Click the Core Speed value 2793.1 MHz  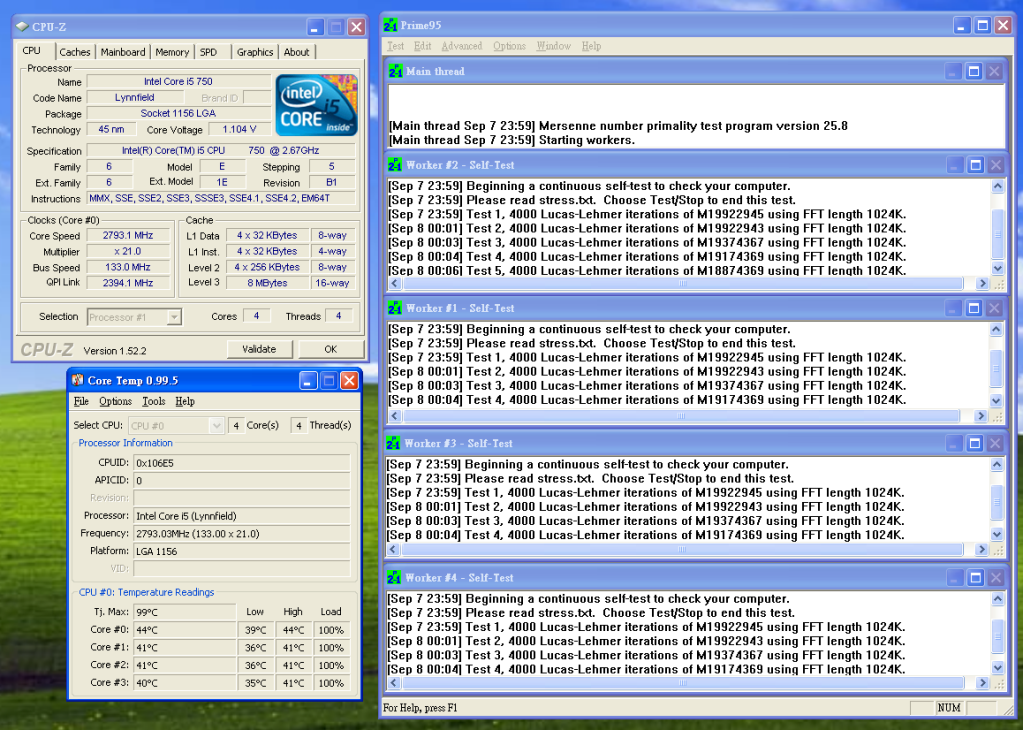[128, 236]
